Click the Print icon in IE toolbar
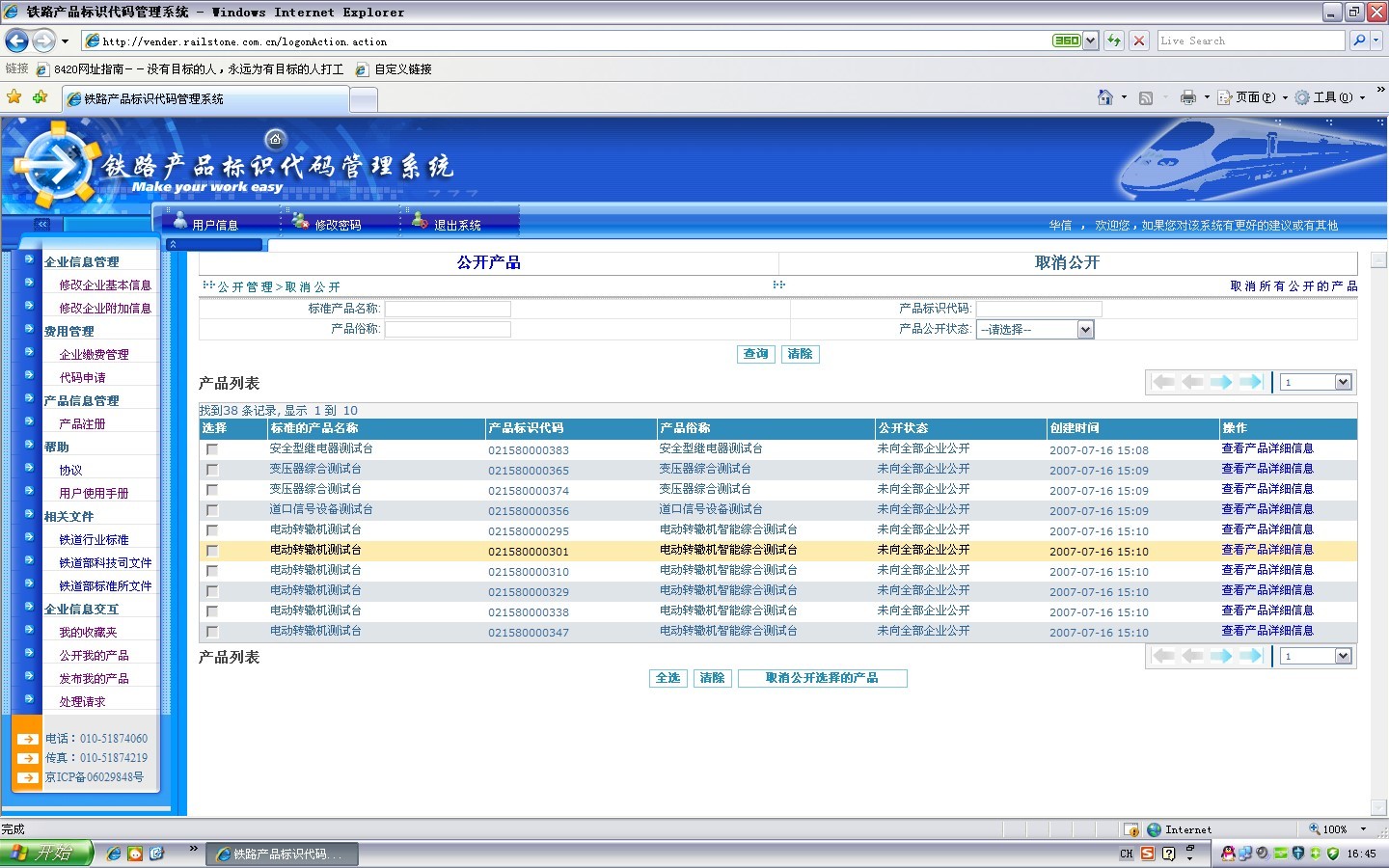The height and width of the screenshot is (868, 1389). (1187, 97)
